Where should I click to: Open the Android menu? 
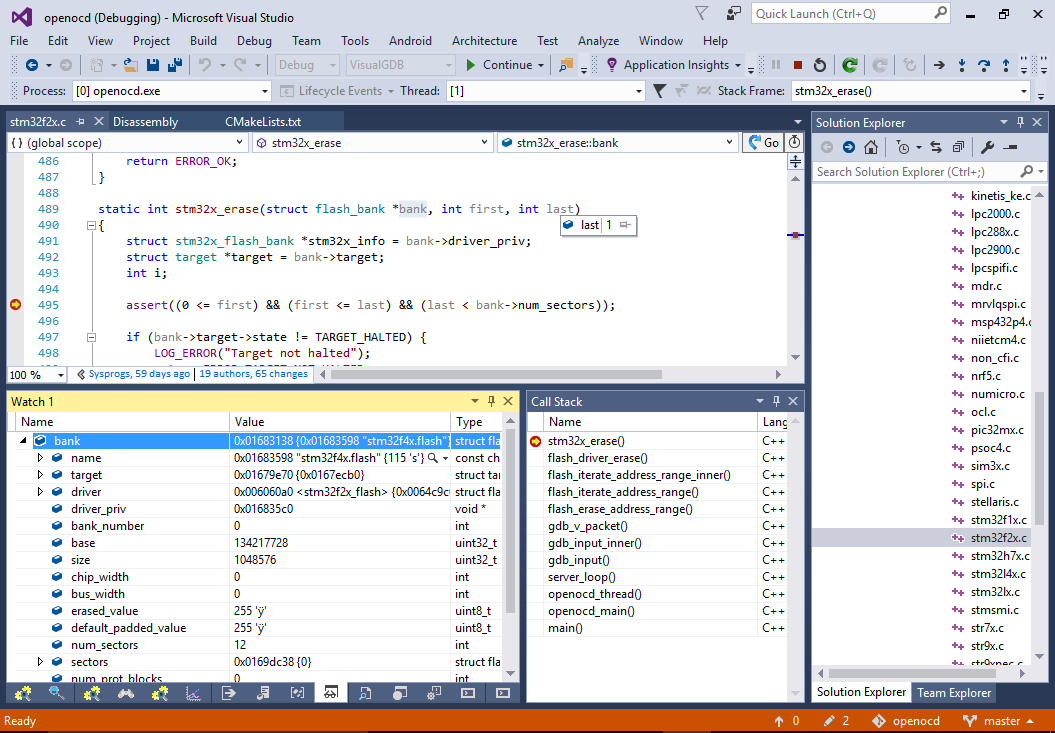pyautogui.click(x=410, y=41)
